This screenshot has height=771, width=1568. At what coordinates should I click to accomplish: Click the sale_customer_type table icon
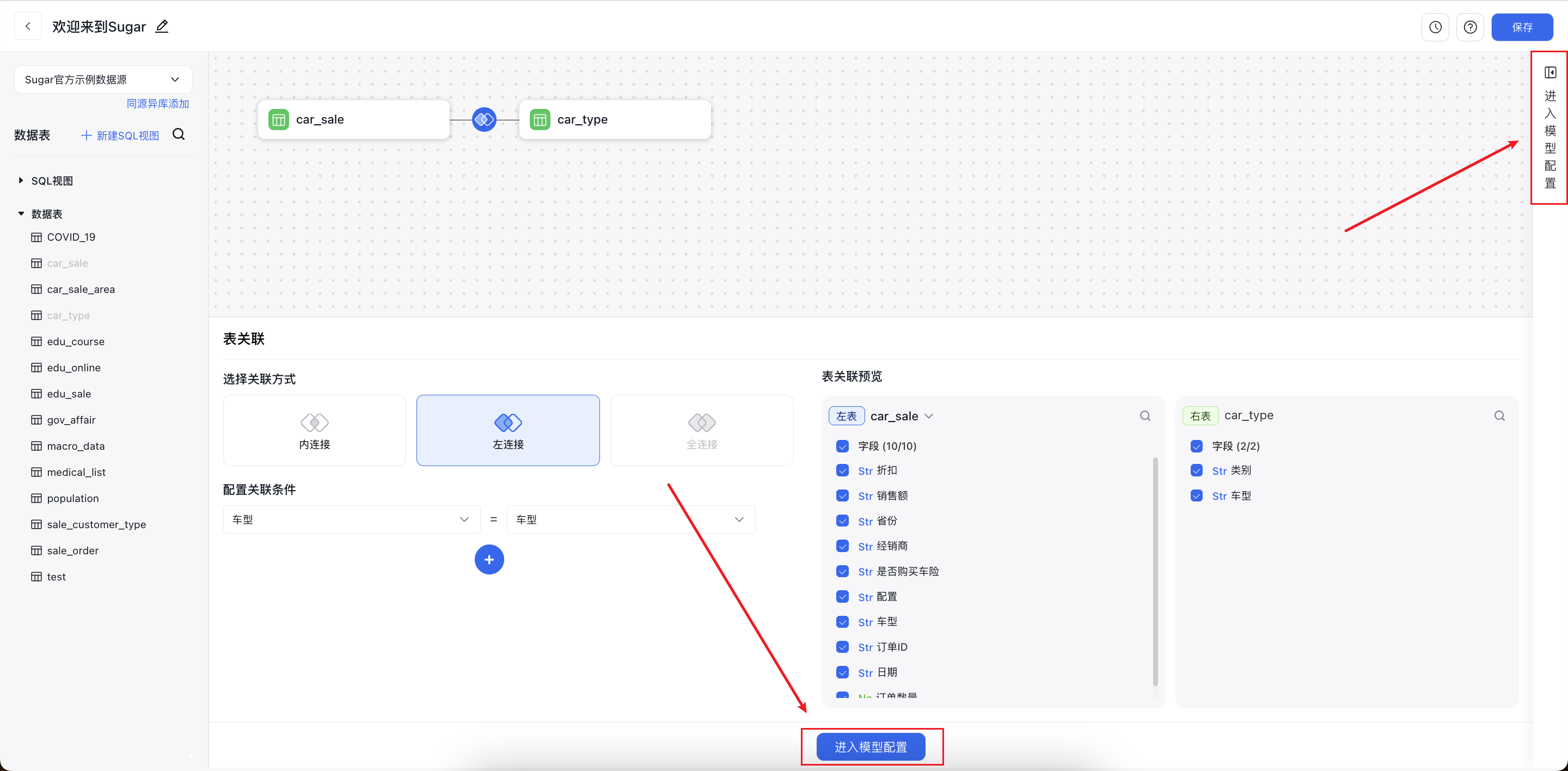[x=36, y=525]
